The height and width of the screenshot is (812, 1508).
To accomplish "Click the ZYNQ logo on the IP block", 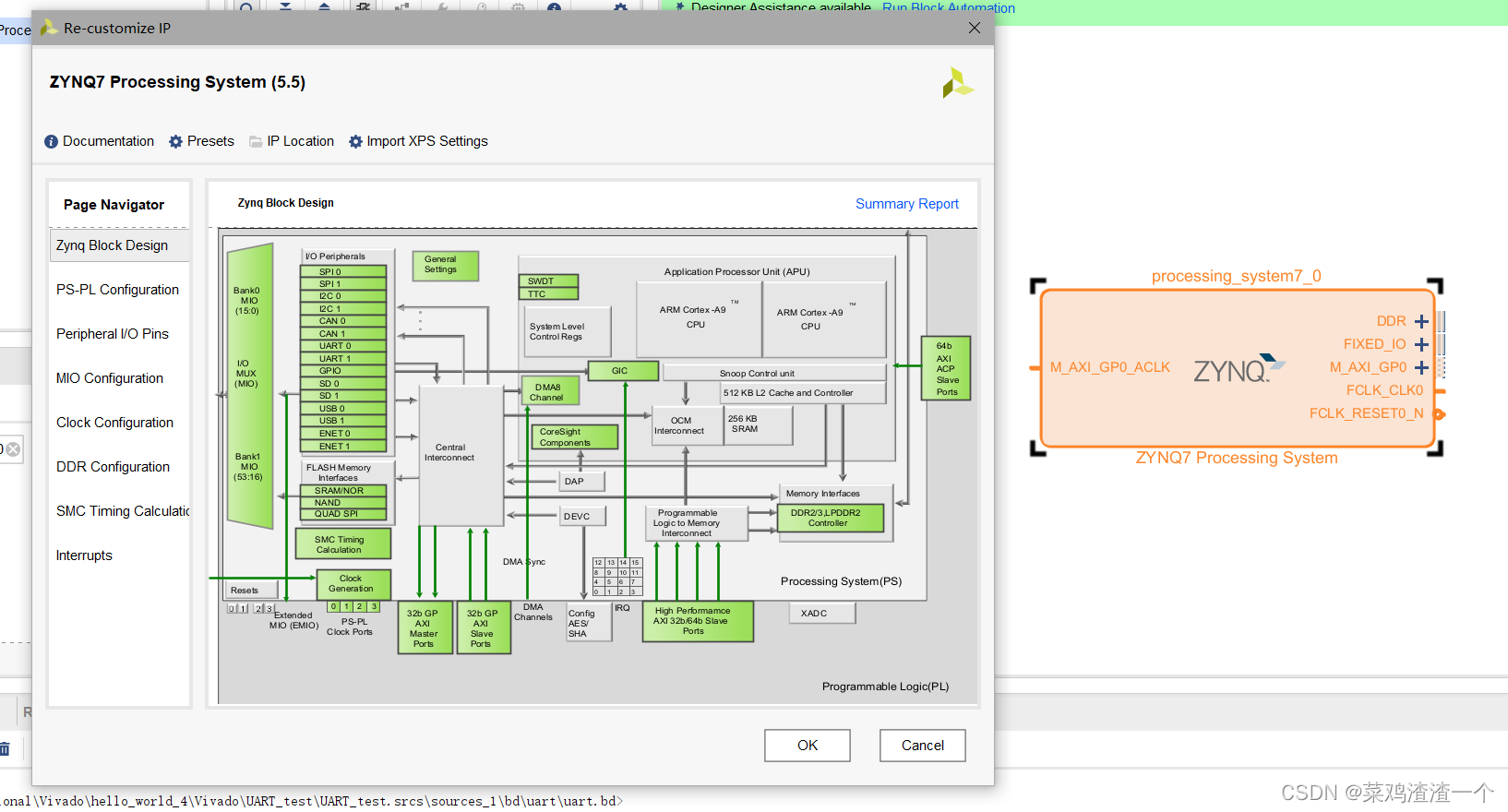I will (1238, 369).
